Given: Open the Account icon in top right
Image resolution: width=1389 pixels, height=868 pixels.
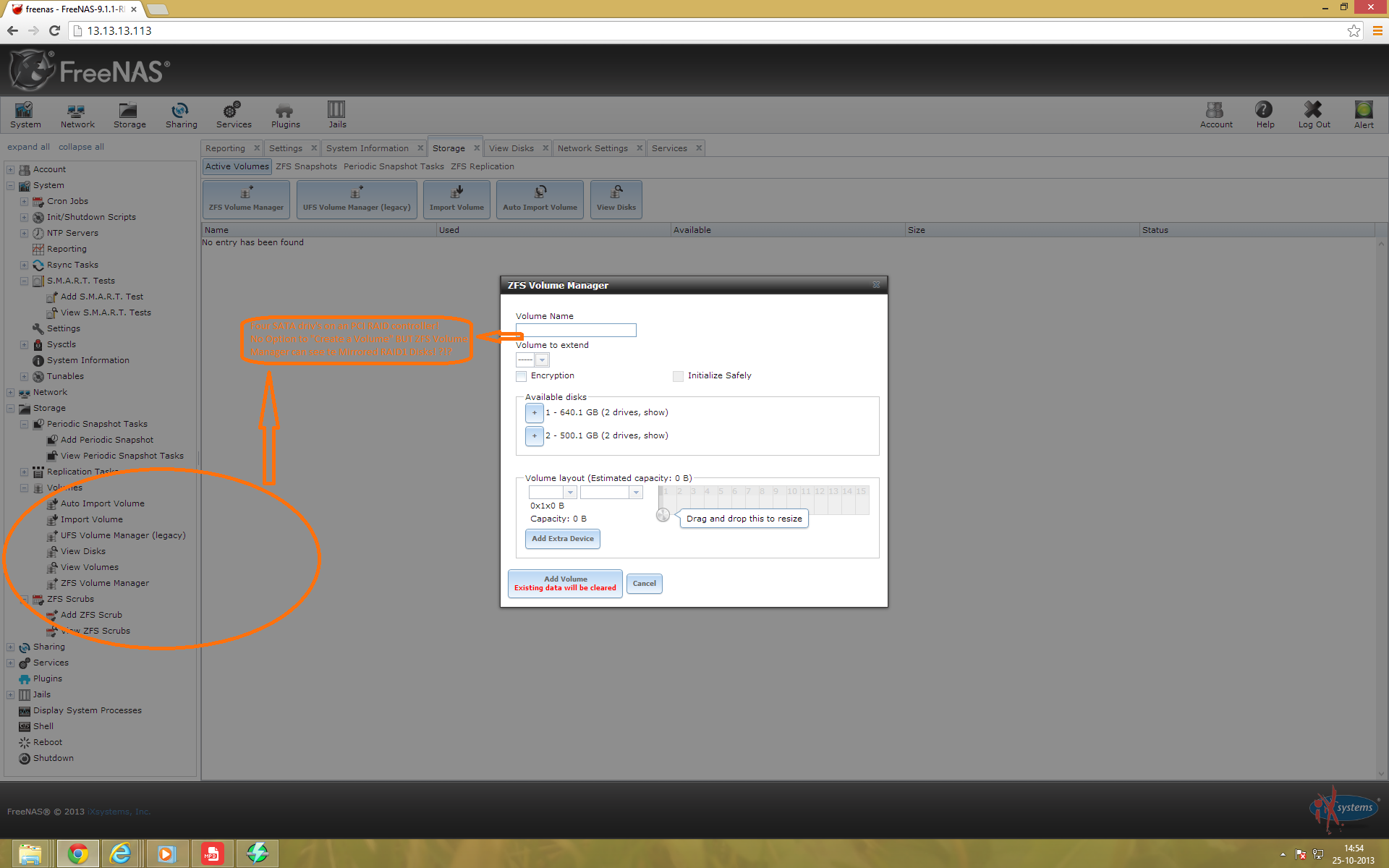Looking at the screenshot, I should pos(1216,115).
